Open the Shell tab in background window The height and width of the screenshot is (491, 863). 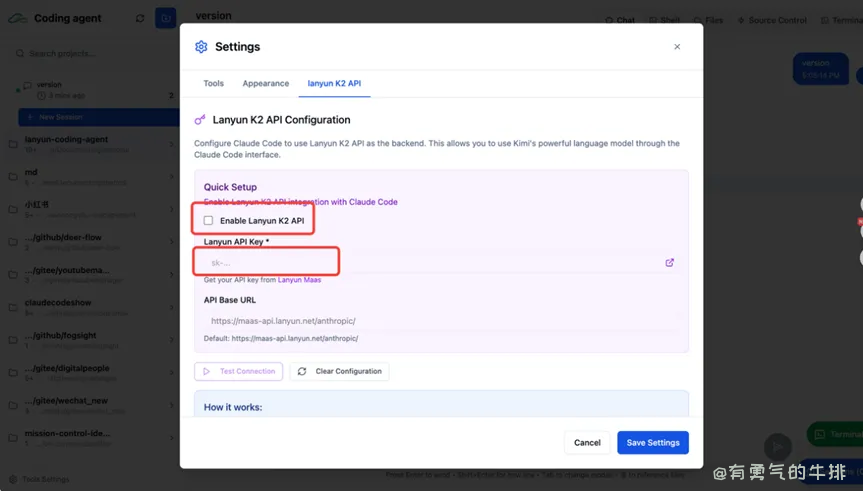[x=664, y=20]
